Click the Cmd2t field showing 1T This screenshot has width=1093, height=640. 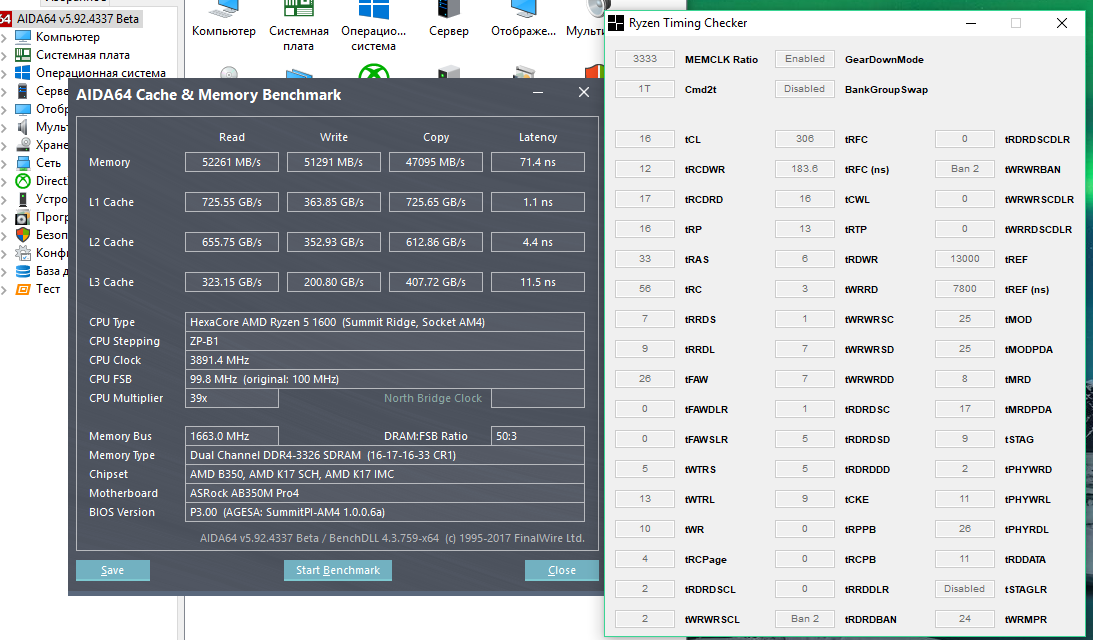(x=645, y=89)
